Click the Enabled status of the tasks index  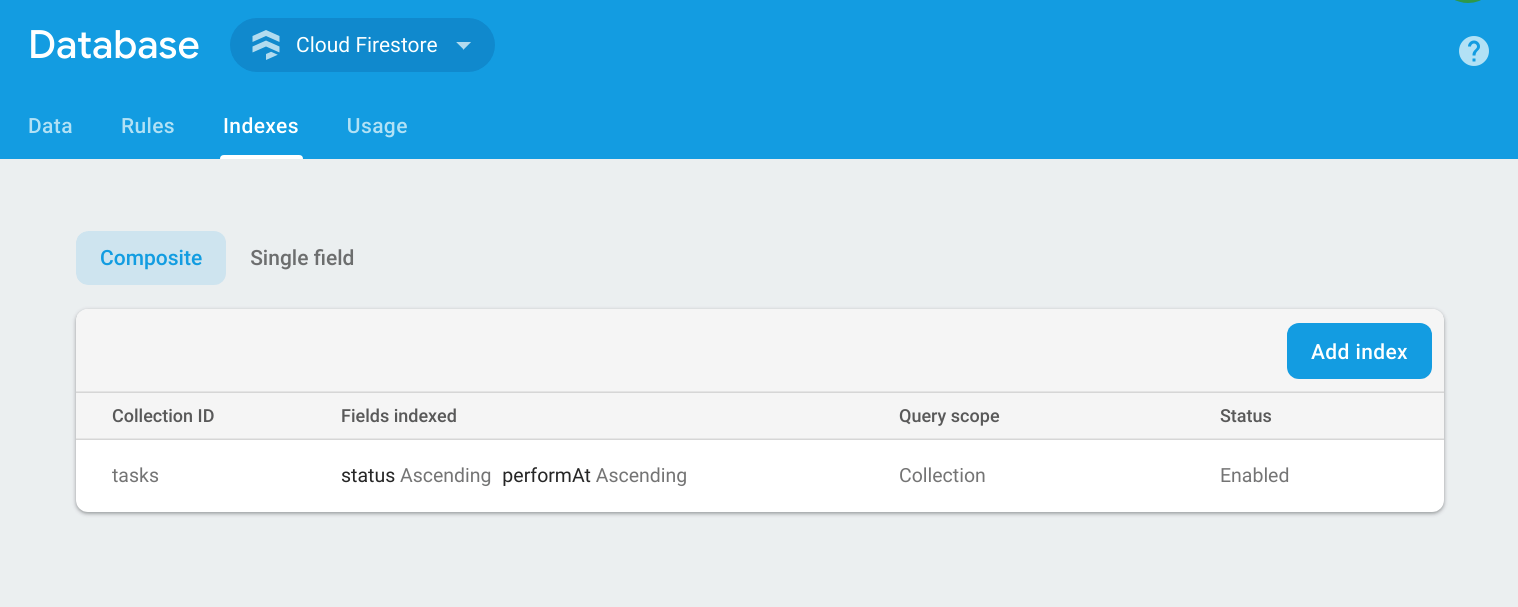click(1254, 475)
